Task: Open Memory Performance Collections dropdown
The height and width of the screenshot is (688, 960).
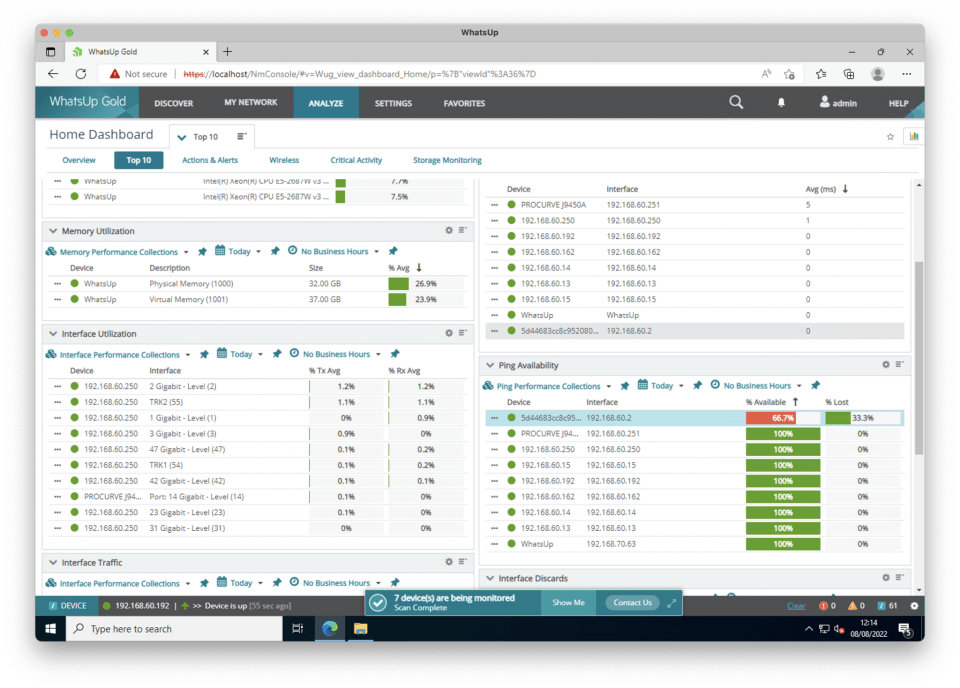Action: tap(186, 252)
